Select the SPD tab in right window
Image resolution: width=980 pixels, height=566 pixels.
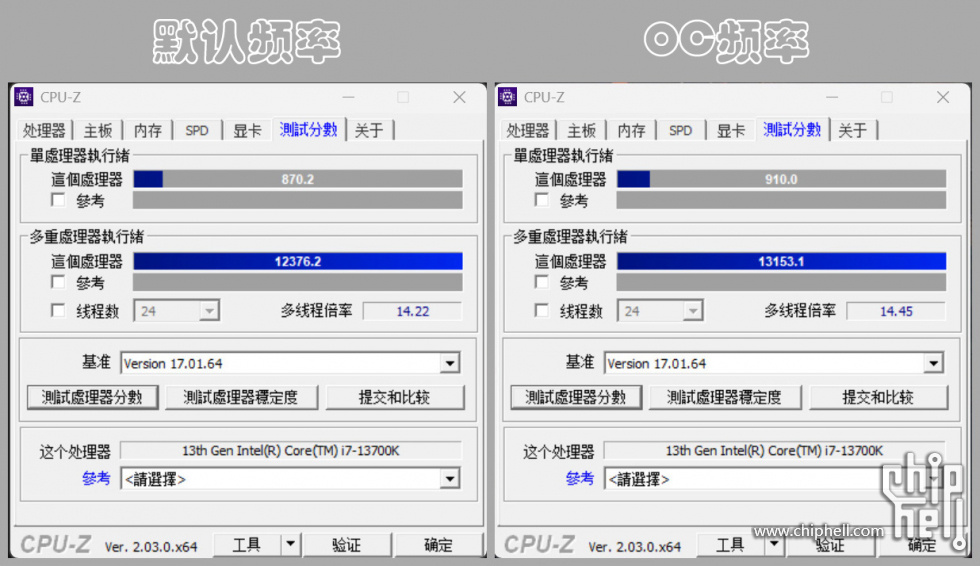tap(681, 131)
